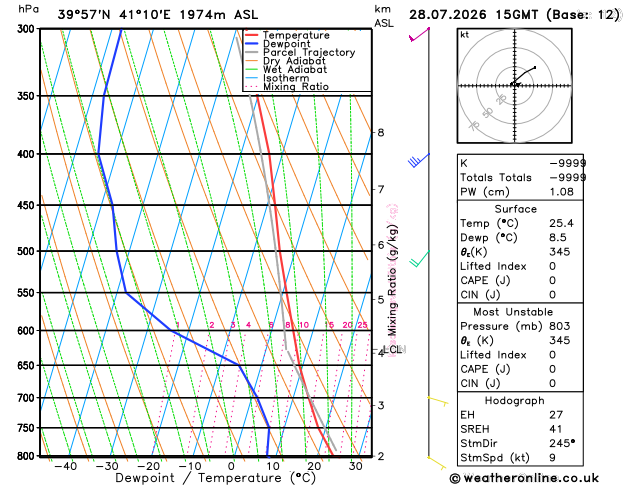Click the station coordinates title '39°57'N 41°10'E 1974m ASL'
The image size is (629, 486).
click(x=158, y=15)
